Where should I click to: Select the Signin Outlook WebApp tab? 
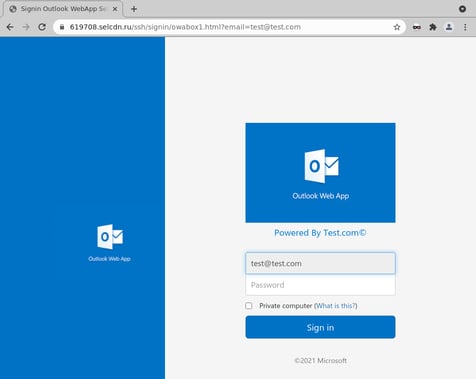(x=63, y=9)
